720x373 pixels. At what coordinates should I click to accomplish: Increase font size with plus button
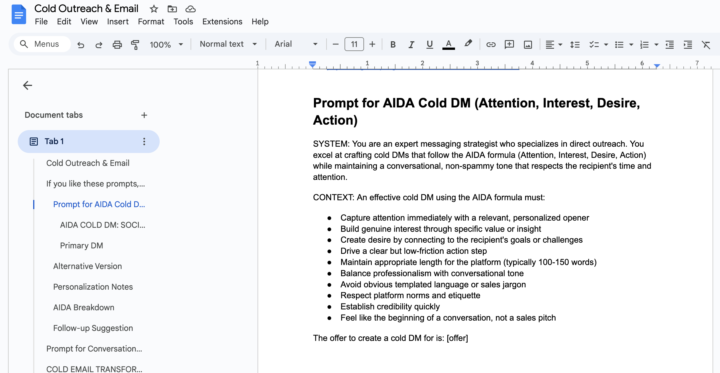pos(372,44)
